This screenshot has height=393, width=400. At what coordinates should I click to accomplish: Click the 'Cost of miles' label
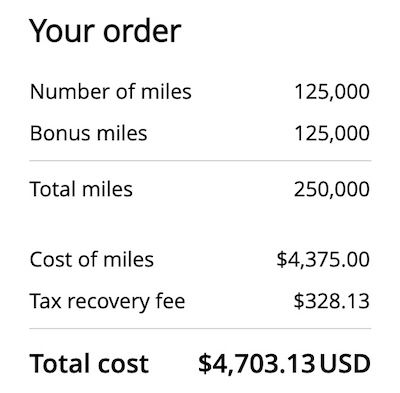pyautogui.click(x=92, y=259)
